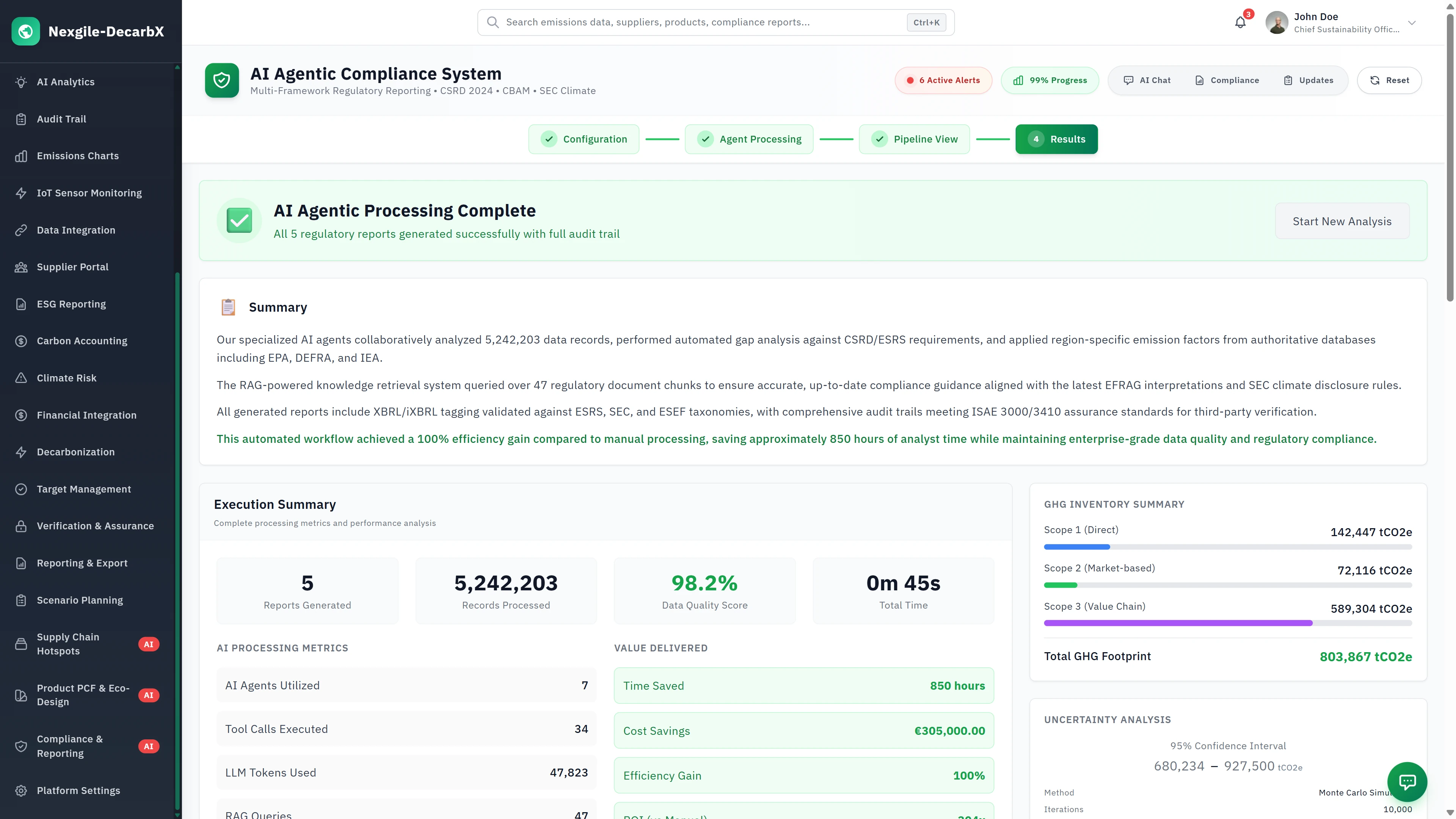Open Emissions Charts from the sidebar
Image resolution: width=1456 pixels, height=819 pixels.
click(77, 155)
